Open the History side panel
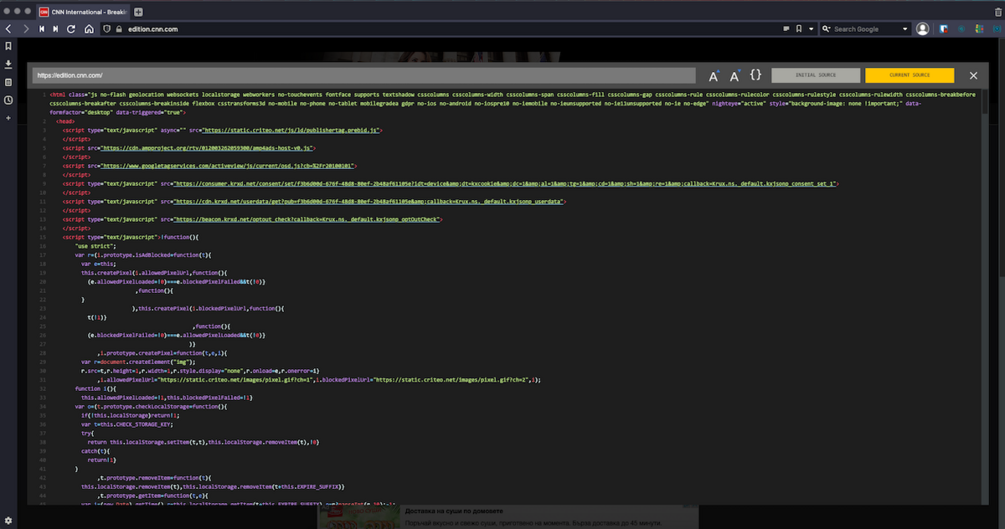1005x529 pixels. coord(8,100)
